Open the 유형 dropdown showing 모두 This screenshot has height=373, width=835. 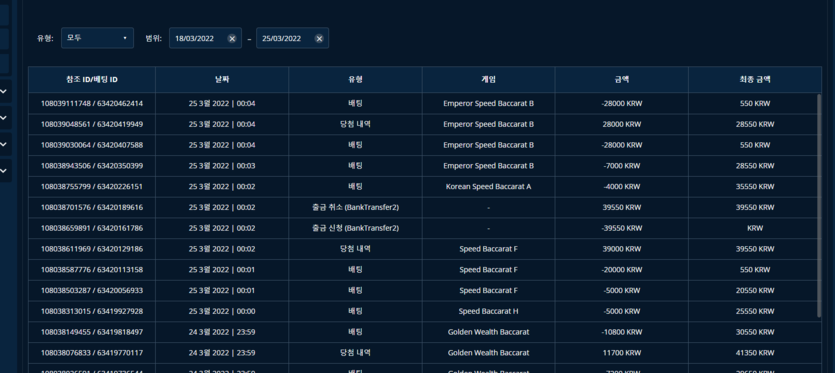coord(97,38)
